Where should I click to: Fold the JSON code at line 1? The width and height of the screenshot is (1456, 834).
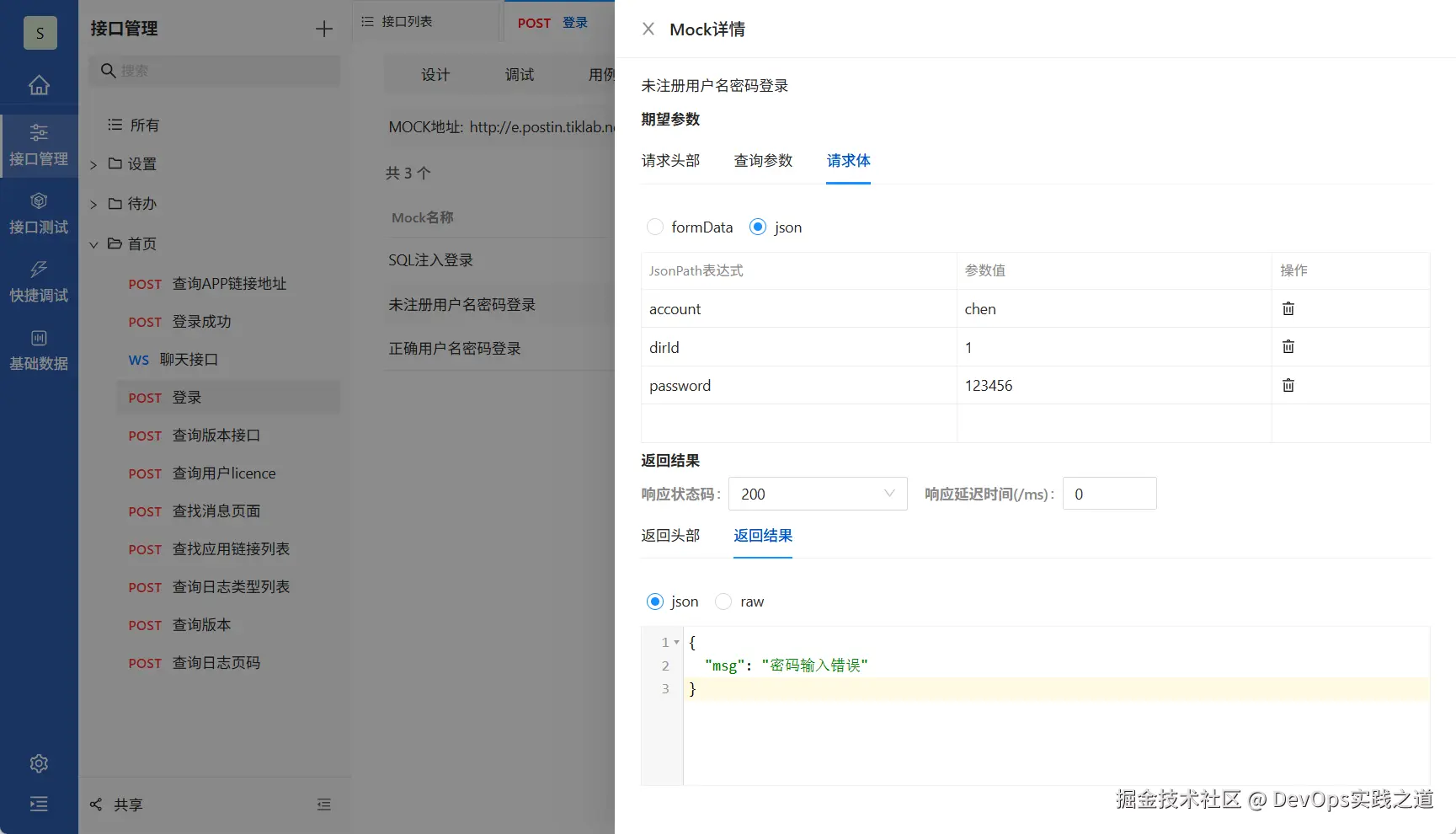pos(676,642)
